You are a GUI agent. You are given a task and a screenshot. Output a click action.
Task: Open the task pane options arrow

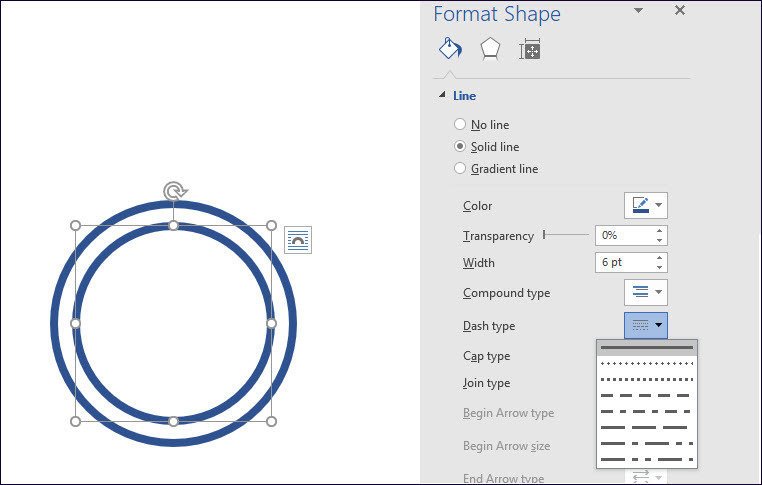pyautogui.click(x=638, y=11)
